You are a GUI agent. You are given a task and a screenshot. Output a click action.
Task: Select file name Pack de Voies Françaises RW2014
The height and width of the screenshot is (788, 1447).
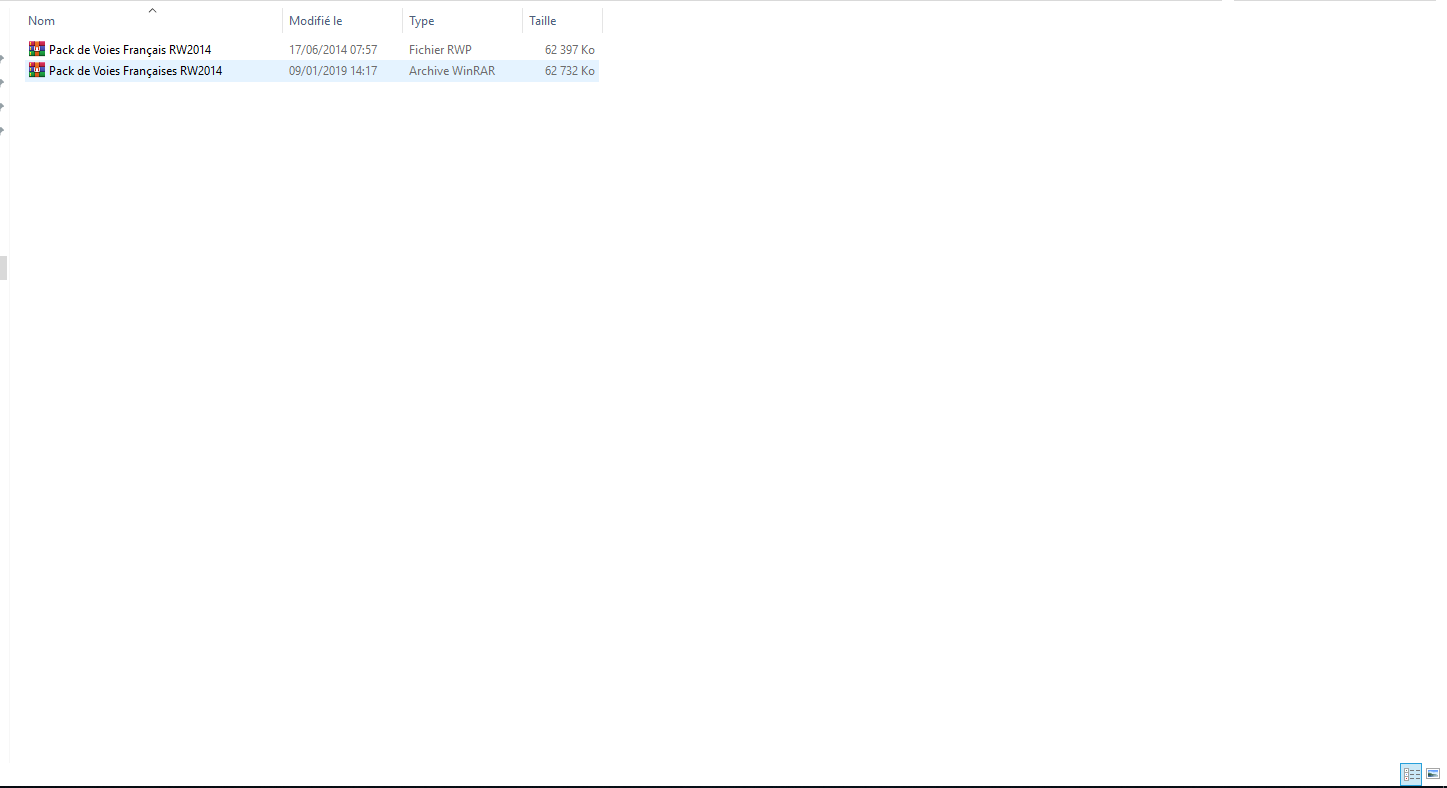coord(136,71)
